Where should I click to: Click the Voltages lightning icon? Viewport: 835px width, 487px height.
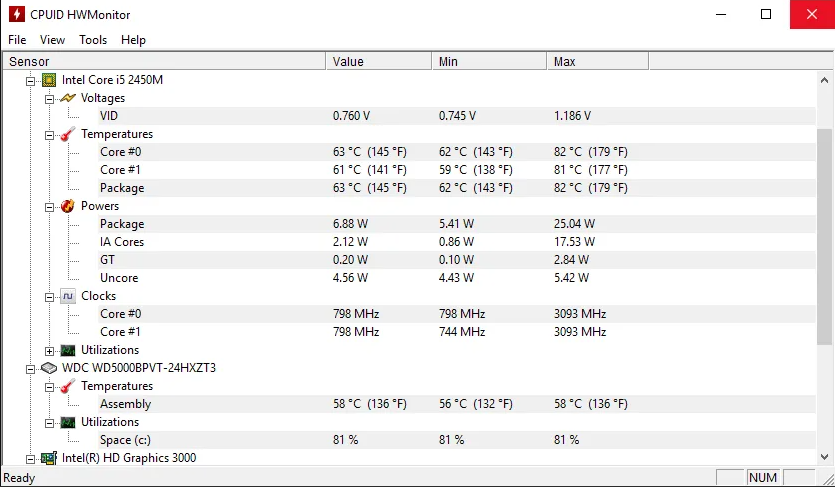tap(68, 98)
